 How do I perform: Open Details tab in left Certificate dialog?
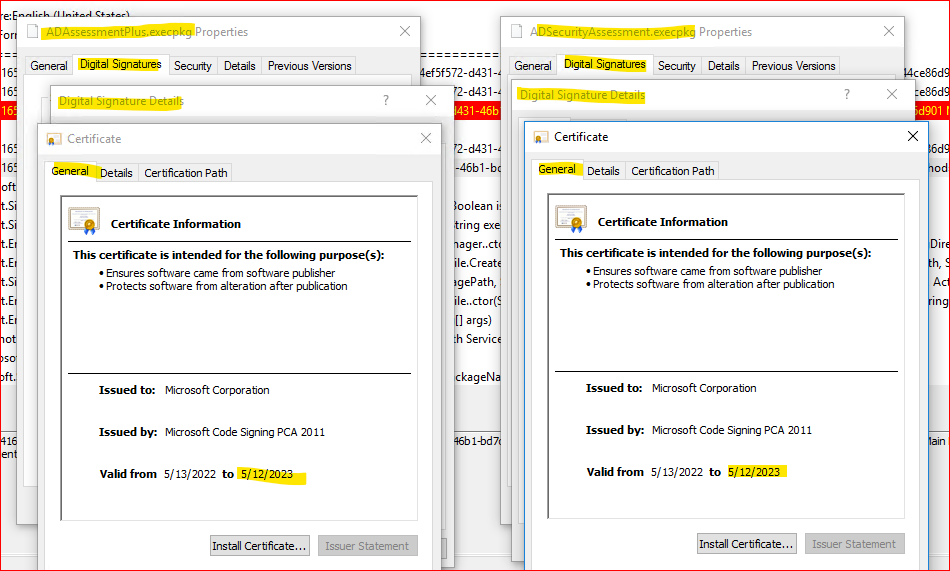(116, 173)
